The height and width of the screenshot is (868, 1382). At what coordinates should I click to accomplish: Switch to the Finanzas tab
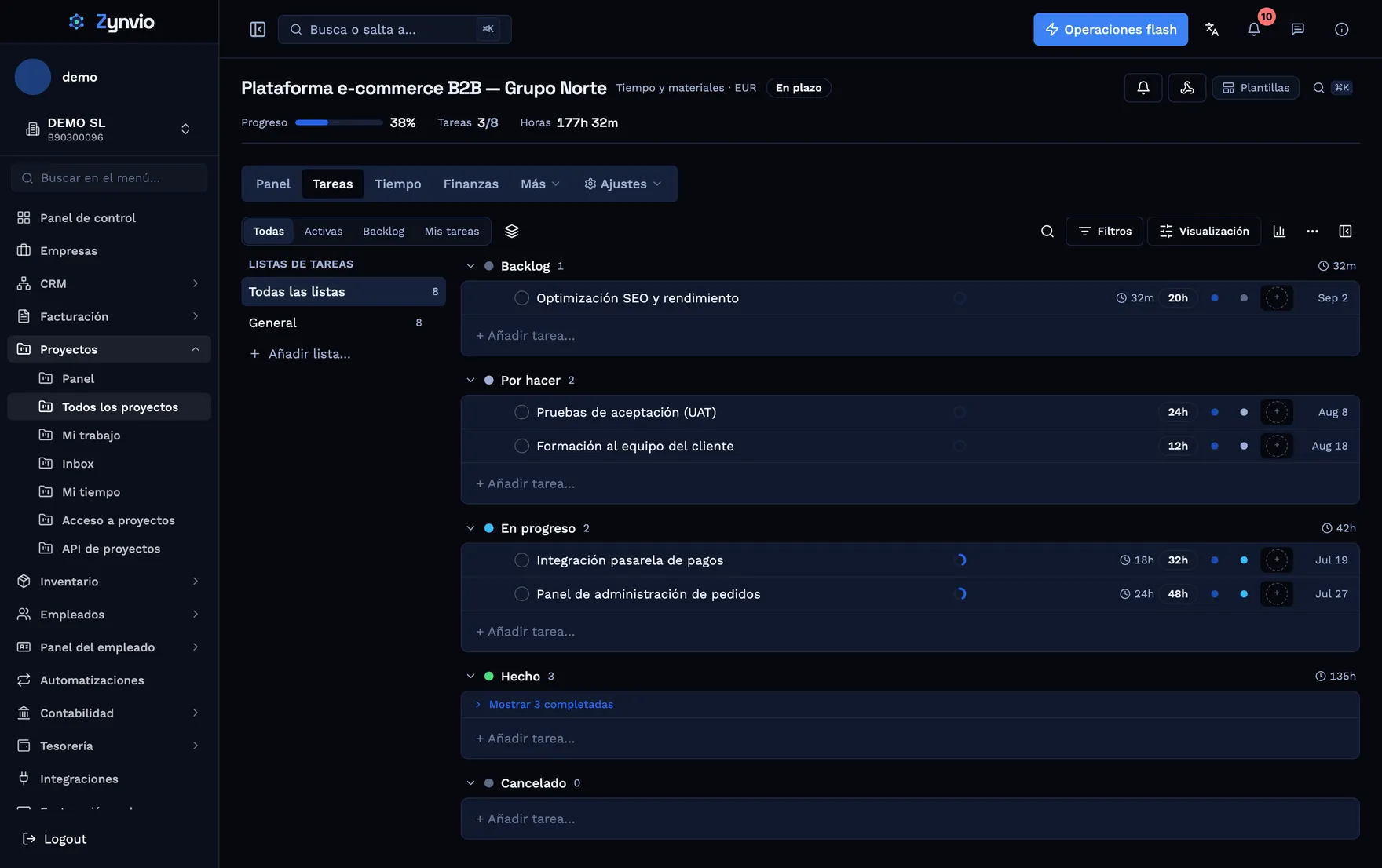pyautogui.click(x=471, y=184)
